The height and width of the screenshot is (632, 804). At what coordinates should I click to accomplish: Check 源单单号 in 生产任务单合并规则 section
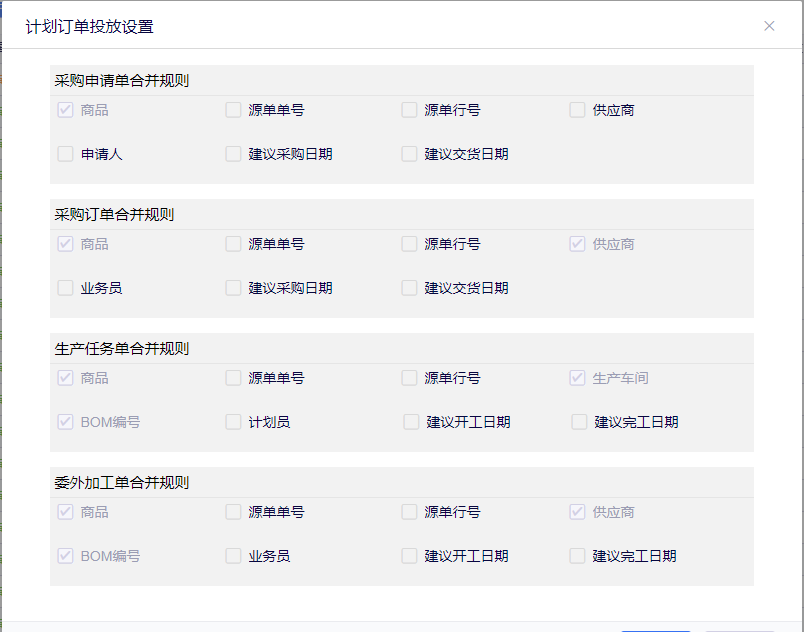click(x=233, y=378)
